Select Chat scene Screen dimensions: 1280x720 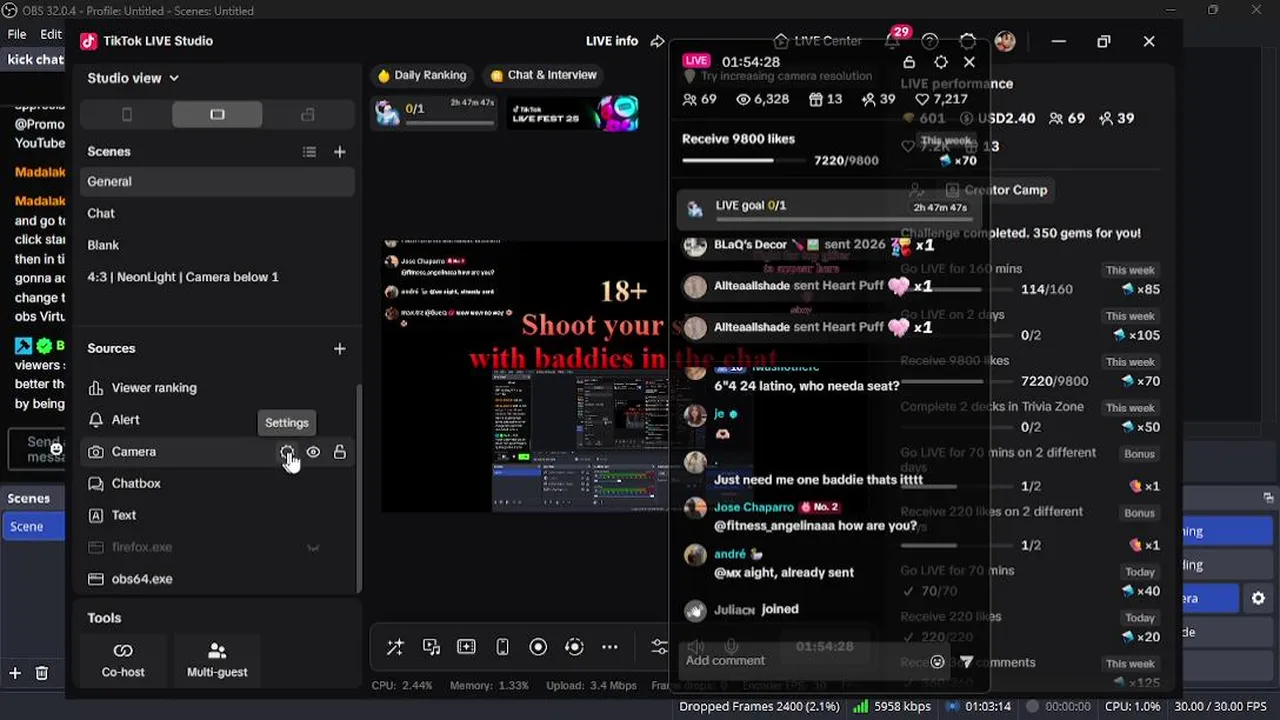tap(217, 213)
